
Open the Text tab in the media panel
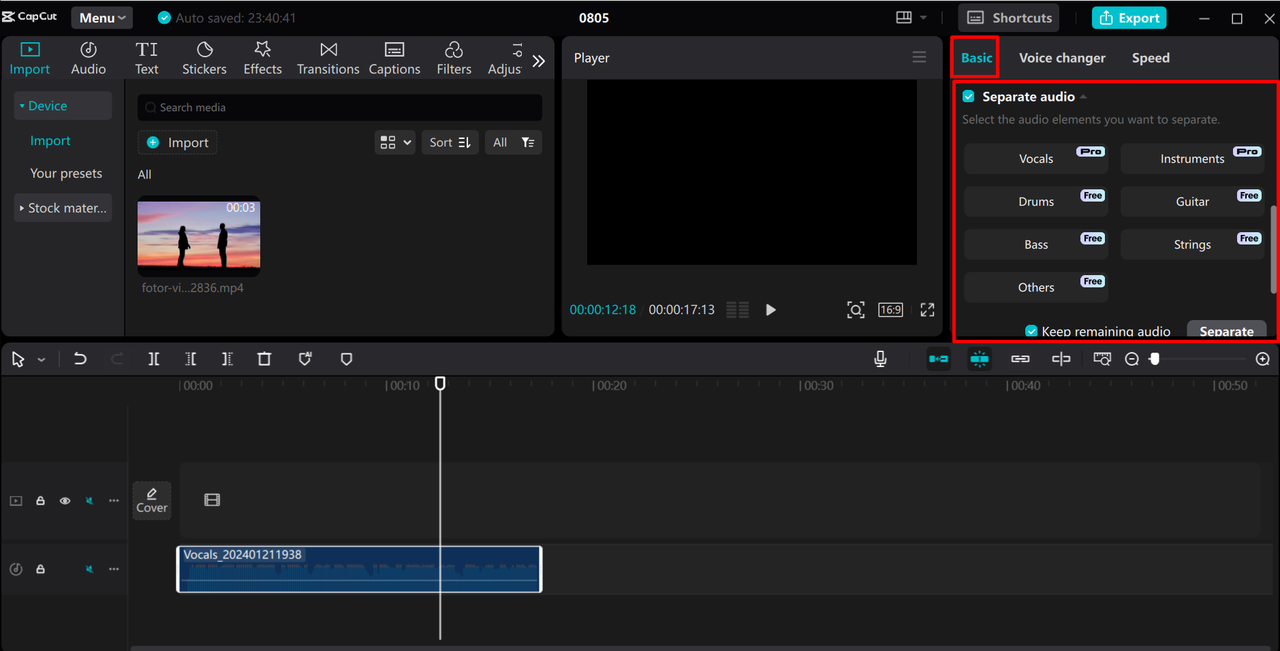(x=147, y=58)
